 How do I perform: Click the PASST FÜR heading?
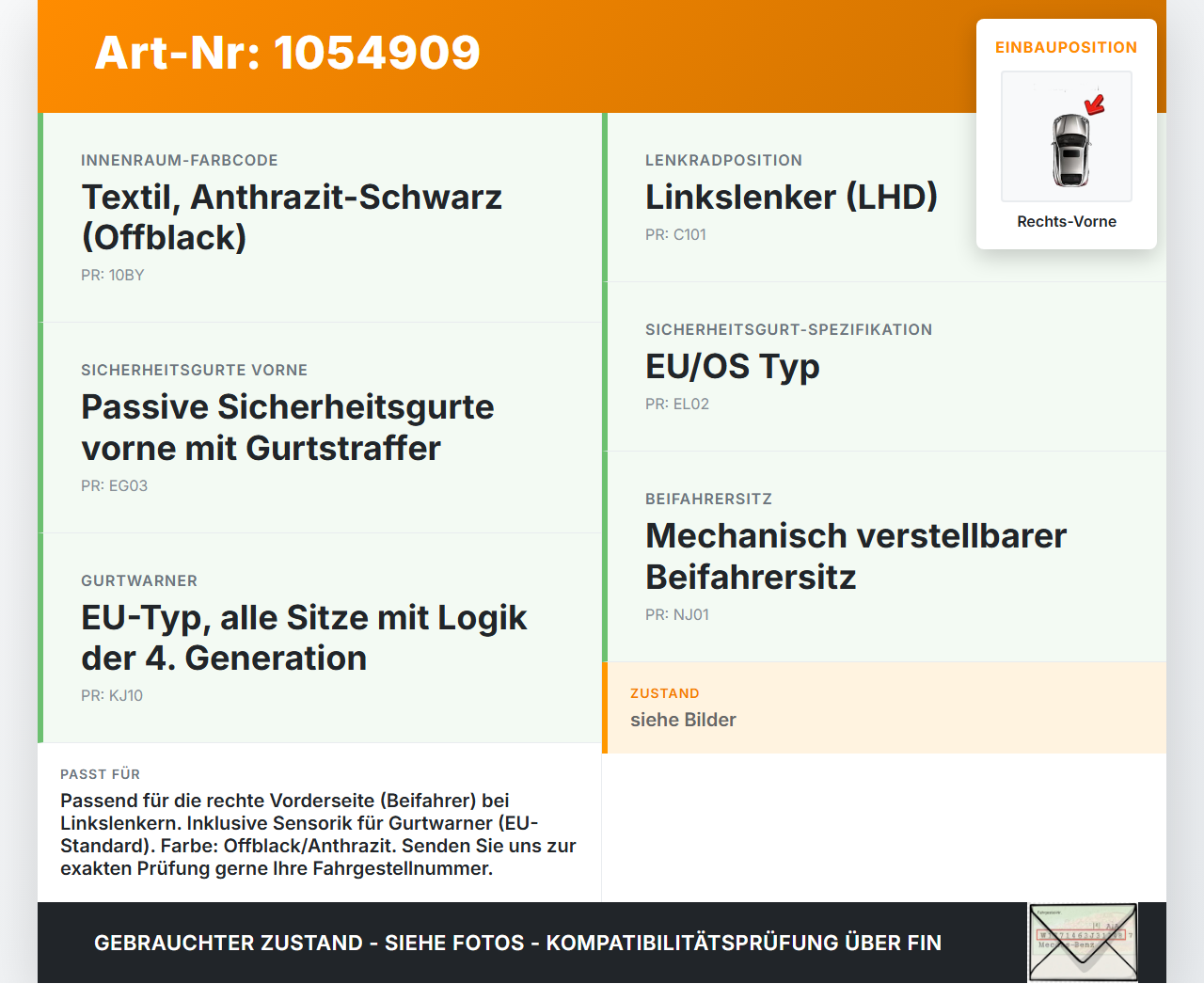click(100, 774)
